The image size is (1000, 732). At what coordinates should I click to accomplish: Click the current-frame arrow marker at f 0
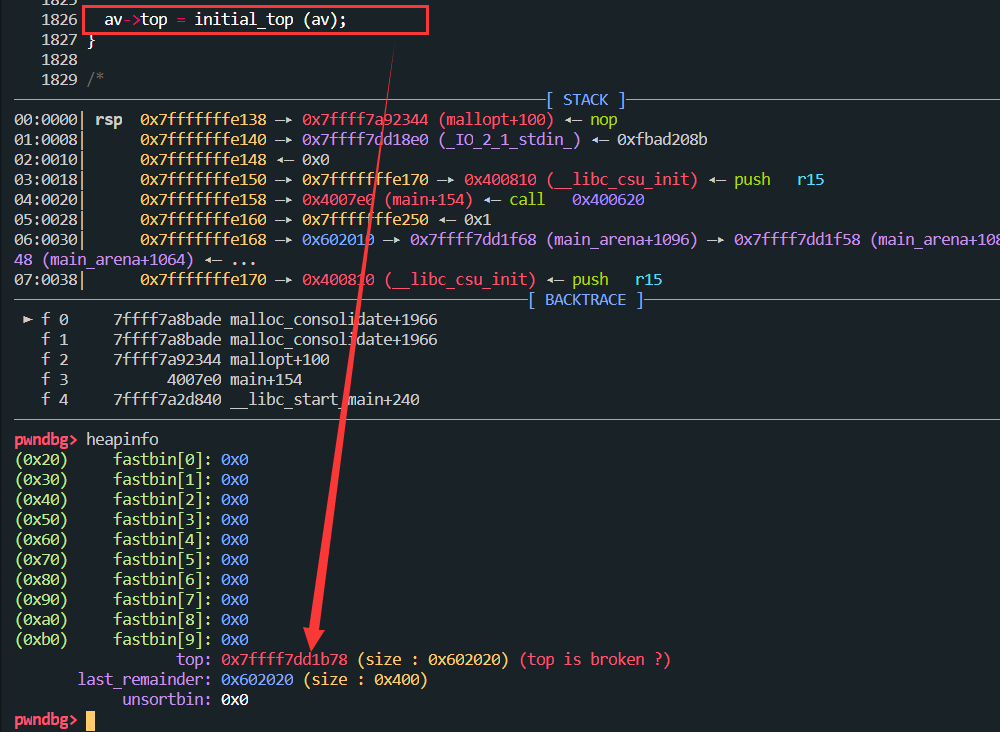pyautogui.click(x=27, y=319)
